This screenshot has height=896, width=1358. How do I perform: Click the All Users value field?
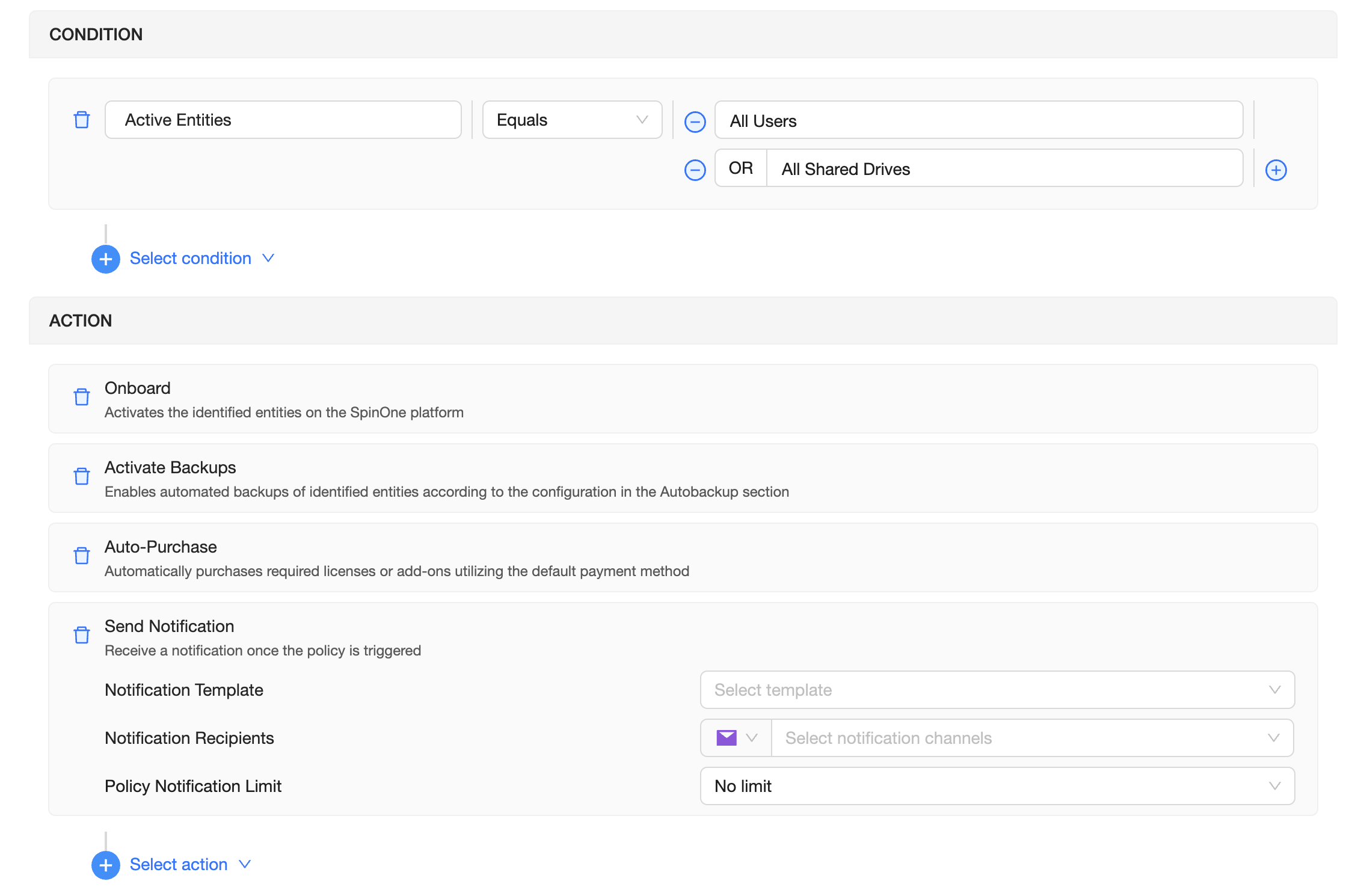[979, 121]
